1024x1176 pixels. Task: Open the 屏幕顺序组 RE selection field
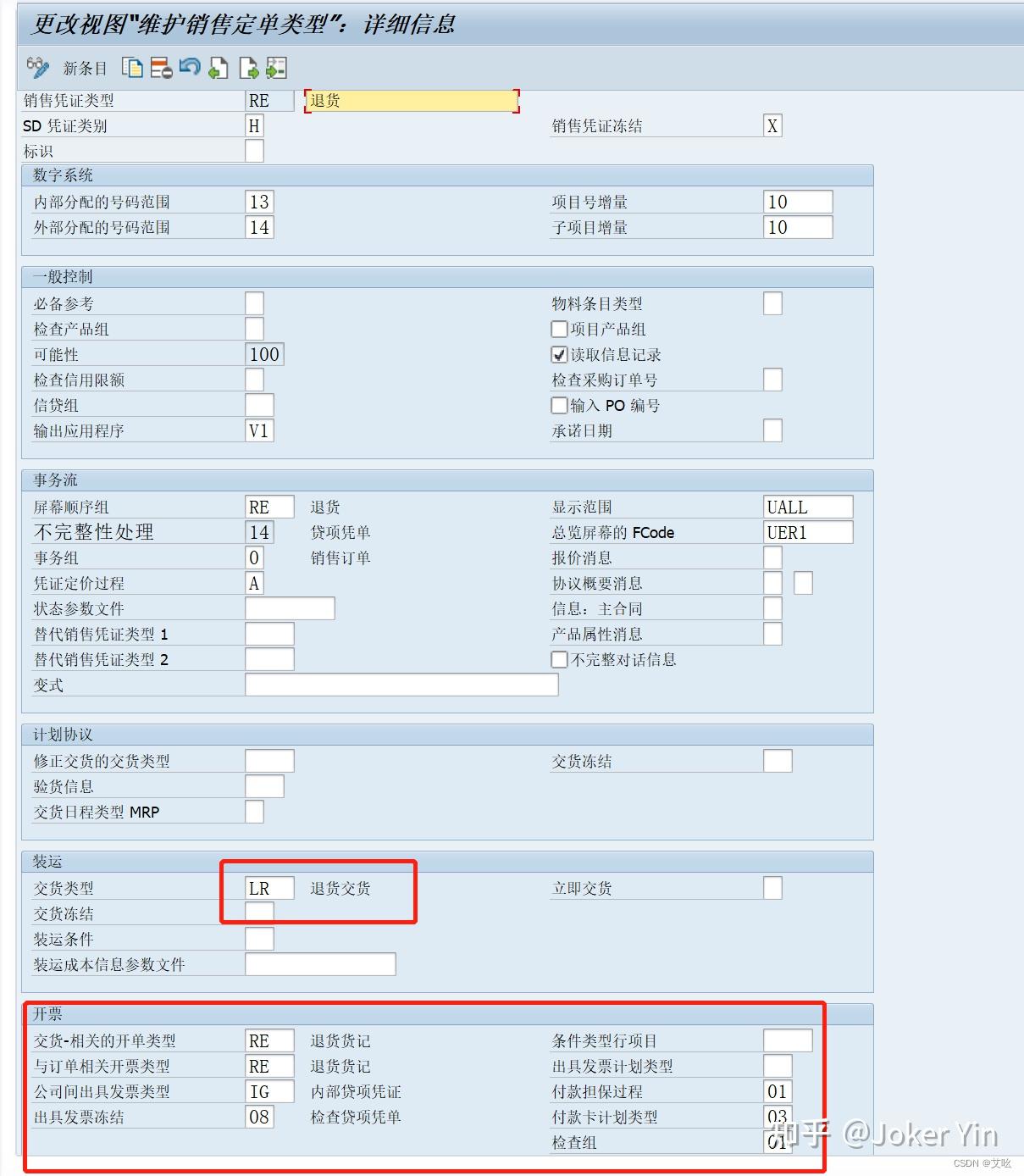(268, 506)
